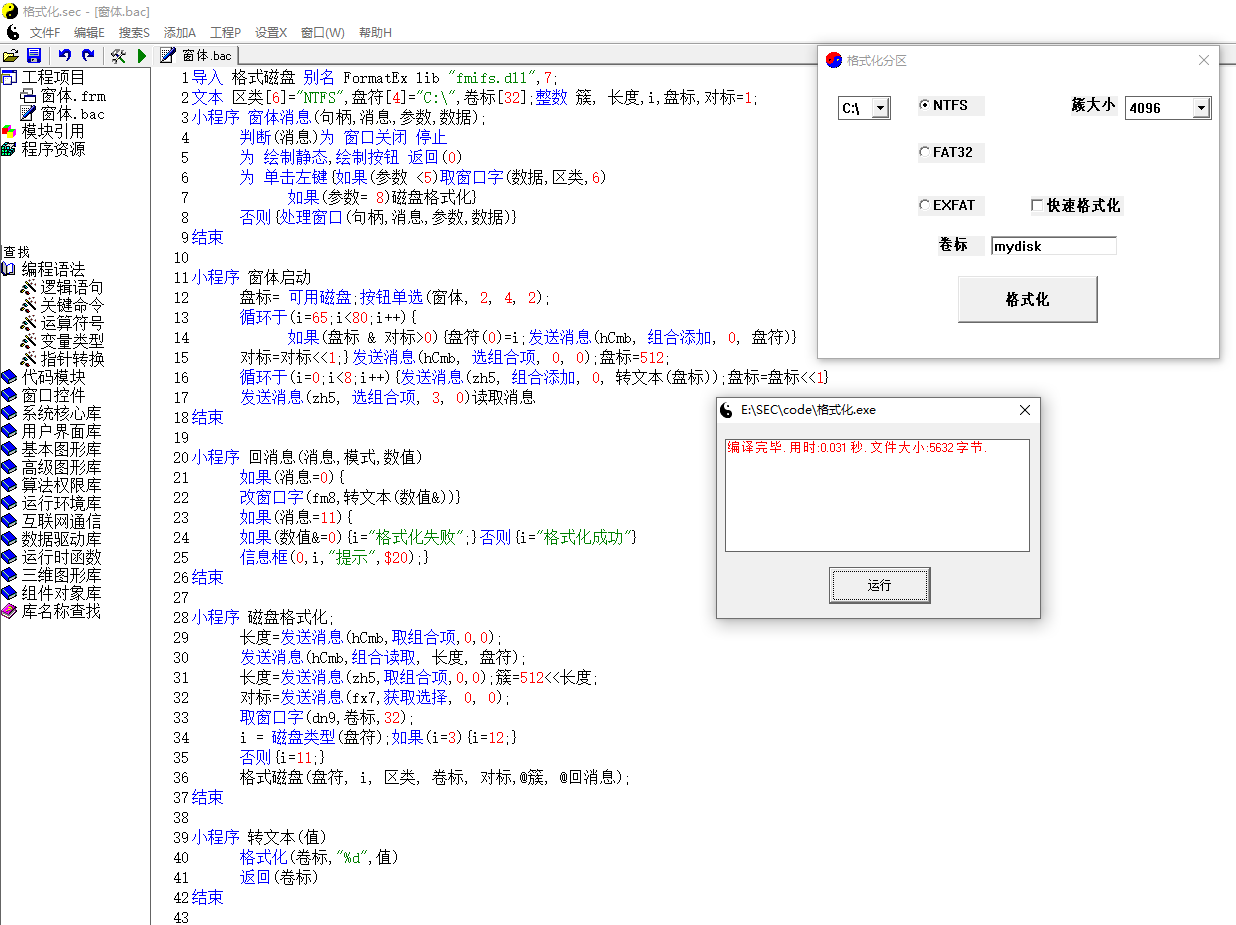Screen dimensions: 1236x925
Task: Open 窗体.frm in the project tree
Action: click(73, 96)
